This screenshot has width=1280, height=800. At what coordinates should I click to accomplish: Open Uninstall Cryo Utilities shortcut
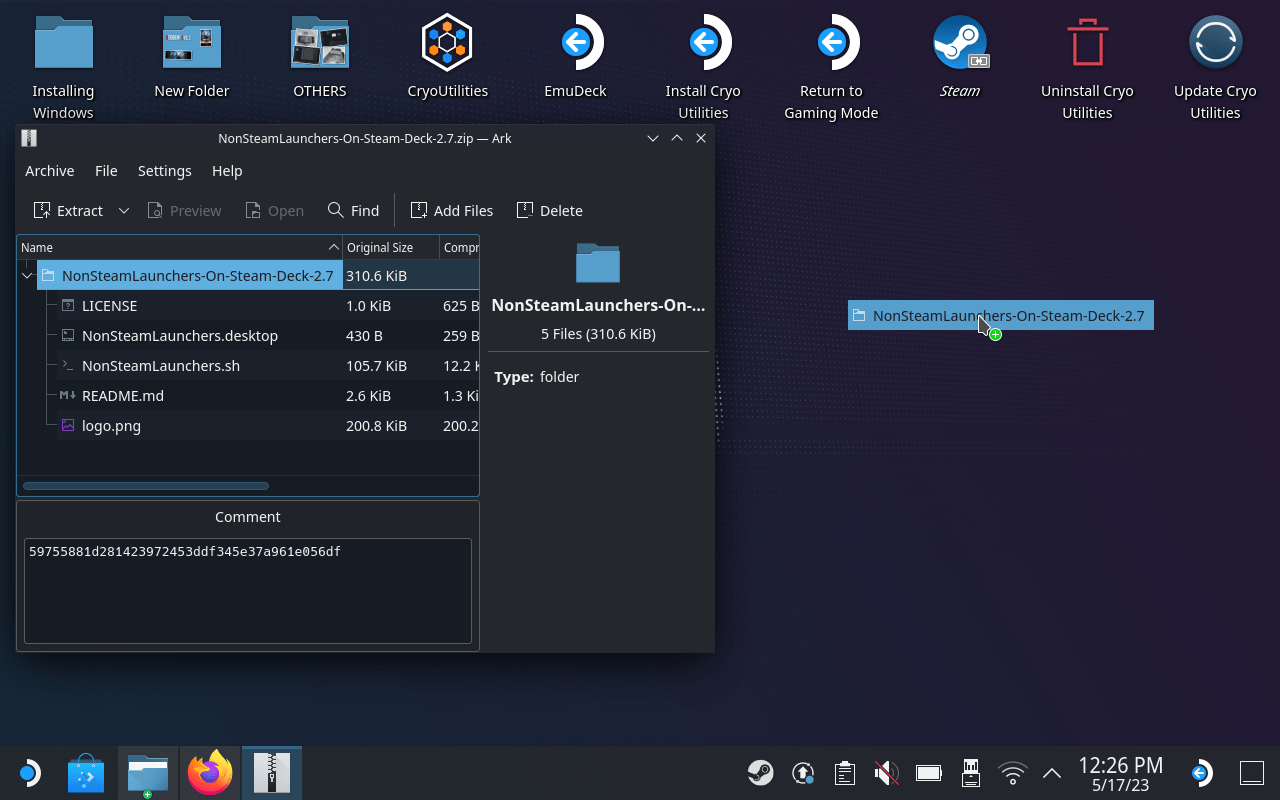1087,43
